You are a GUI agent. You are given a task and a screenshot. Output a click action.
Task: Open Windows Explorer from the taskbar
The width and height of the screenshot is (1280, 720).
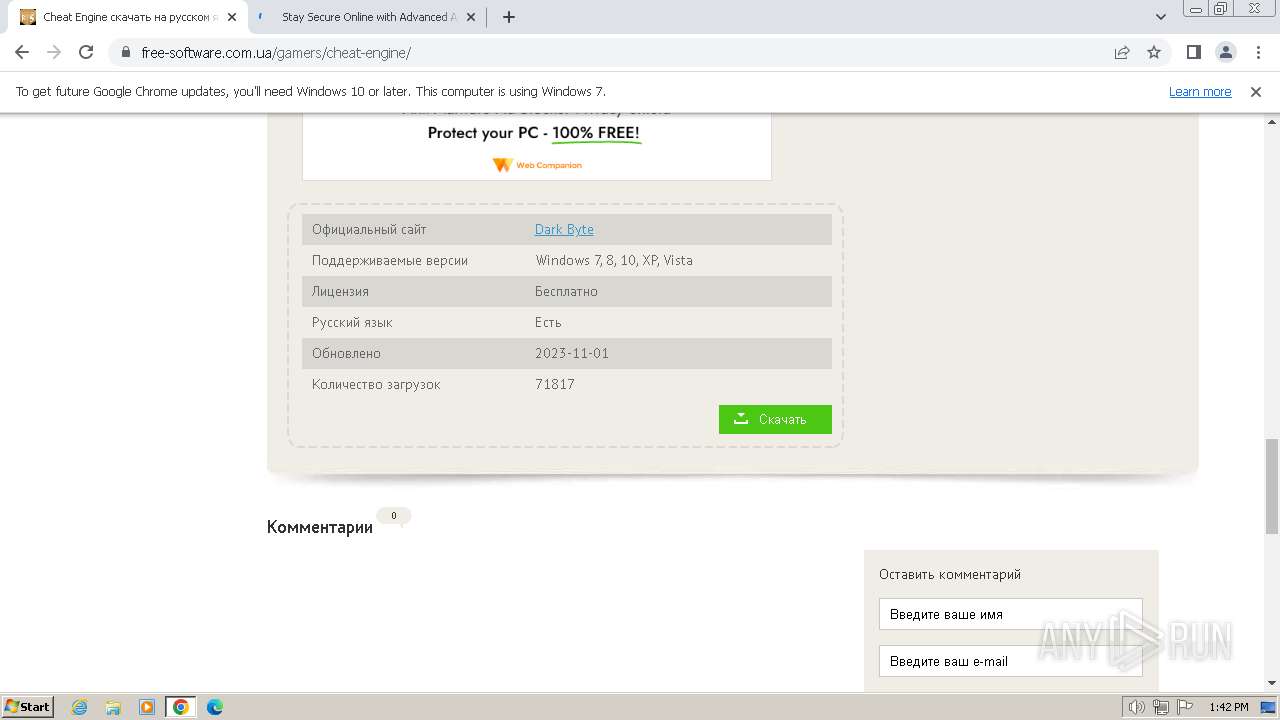click(113, 707)
